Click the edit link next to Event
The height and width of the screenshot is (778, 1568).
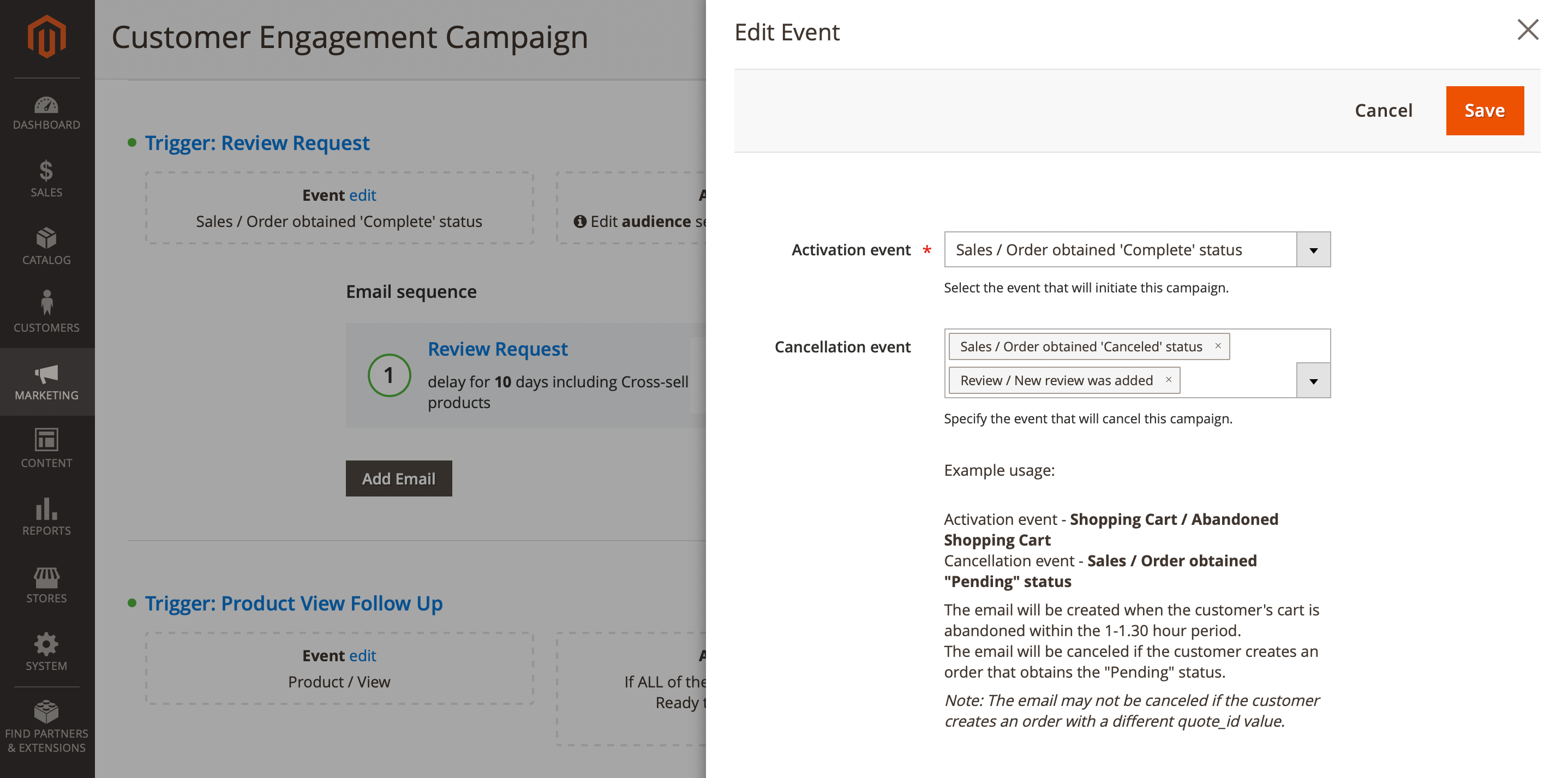pos(362,194)
